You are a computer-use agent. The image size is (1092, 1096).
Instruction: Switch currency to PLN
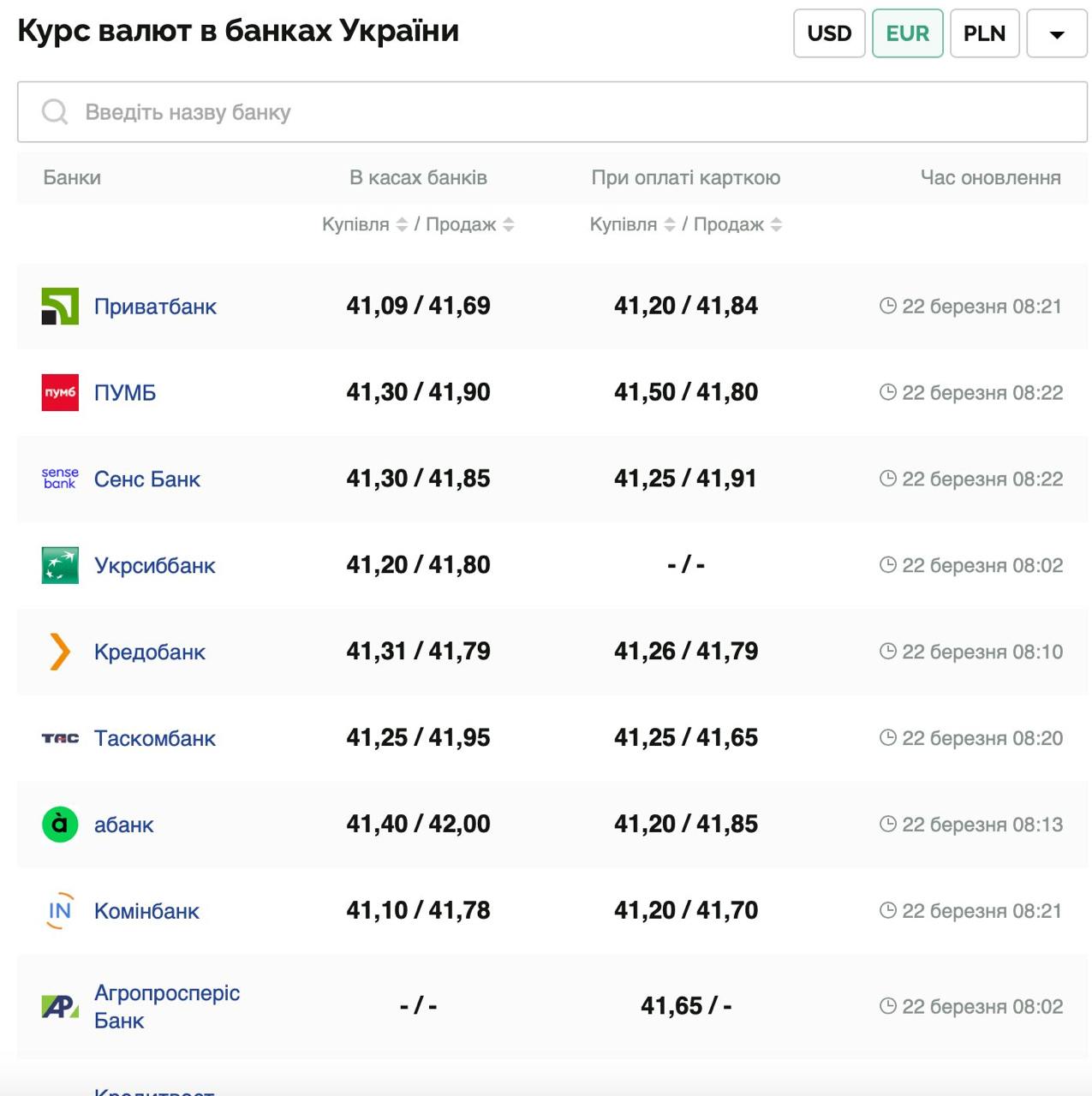[984, 33]
